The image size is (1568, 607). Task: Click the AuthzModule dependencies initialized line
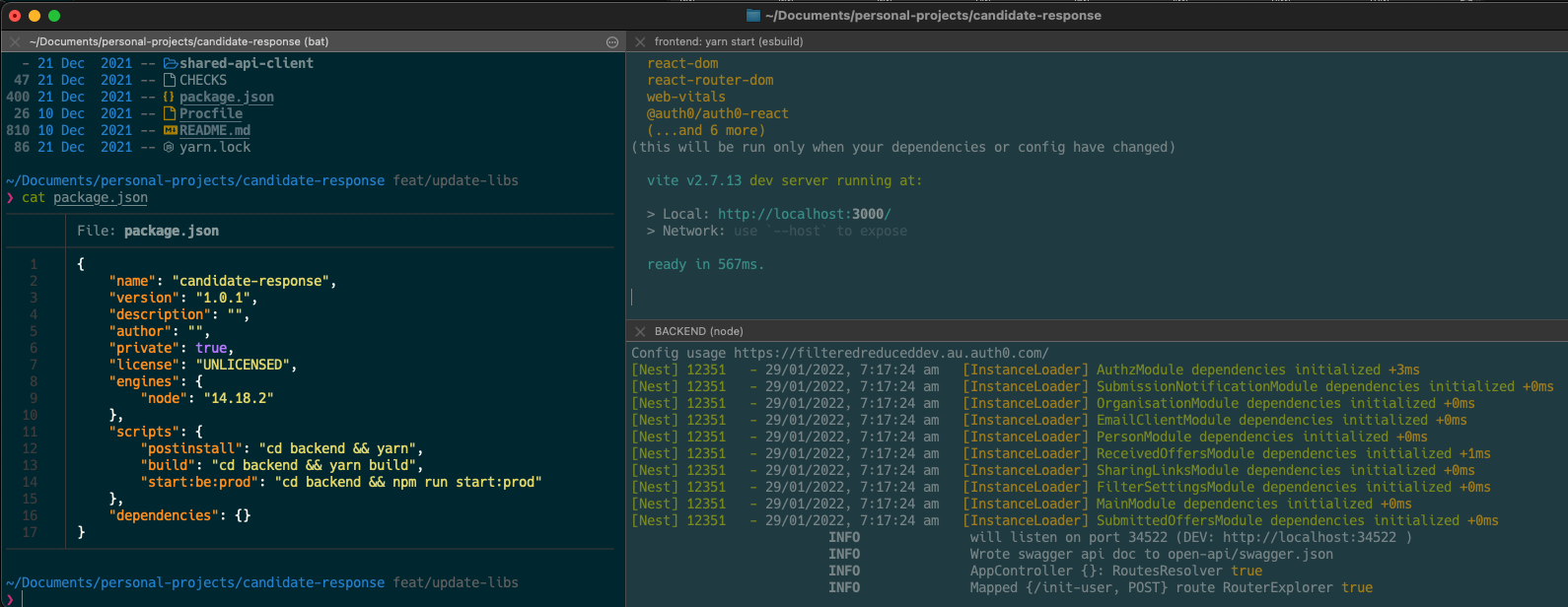point(1026,370)
